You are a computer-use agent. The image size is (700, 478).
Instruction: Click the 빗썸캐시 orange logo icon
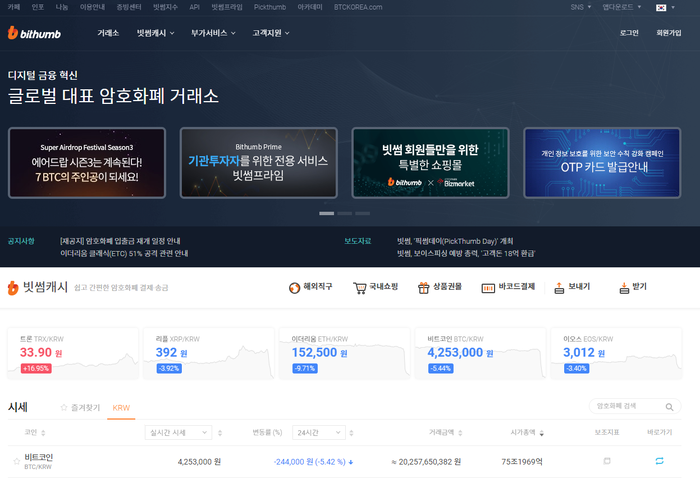(13, 288)
